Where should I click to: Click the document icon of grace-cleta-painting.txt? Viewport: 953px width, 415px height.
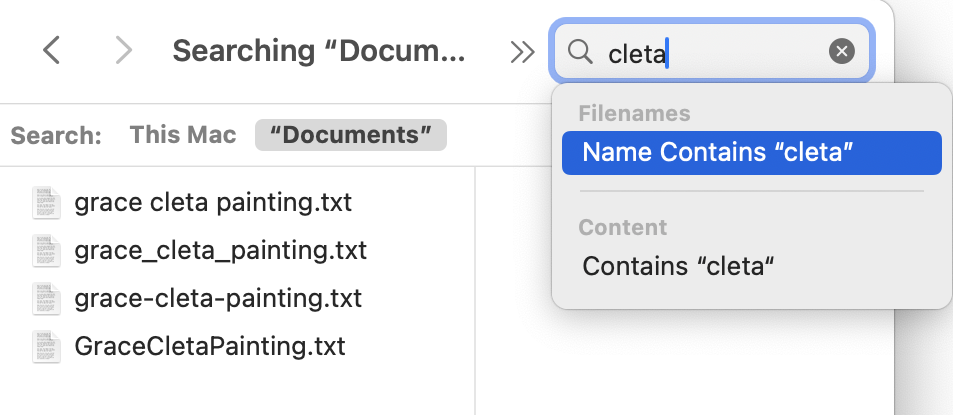47,298
